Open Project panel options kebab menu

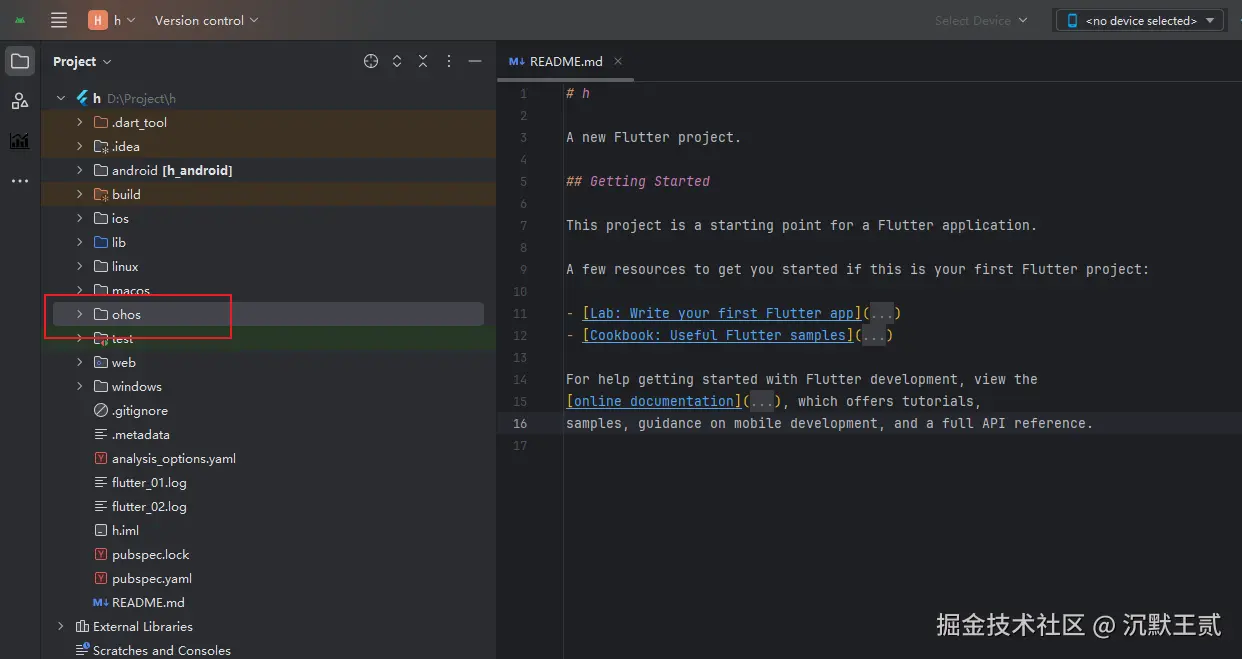coord(449,61)
